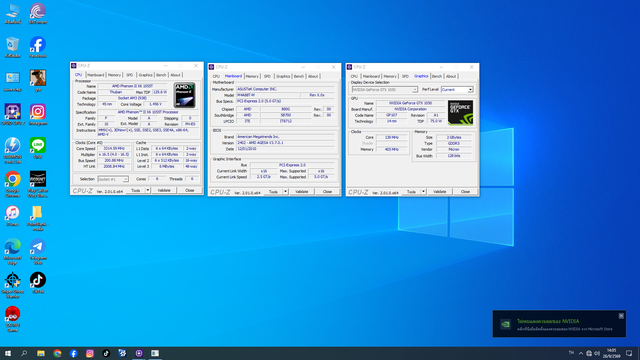Open the iTunes desktop shortcut
This screenshot has width=640, height=360.
point(13,216)
